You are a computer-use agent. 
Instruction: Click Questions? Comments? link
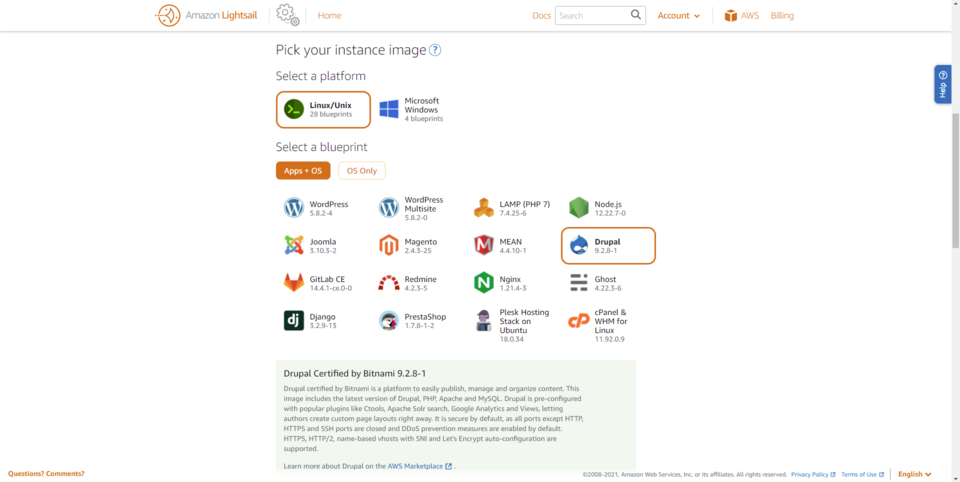pyautogui.click(x=46, y=473)
